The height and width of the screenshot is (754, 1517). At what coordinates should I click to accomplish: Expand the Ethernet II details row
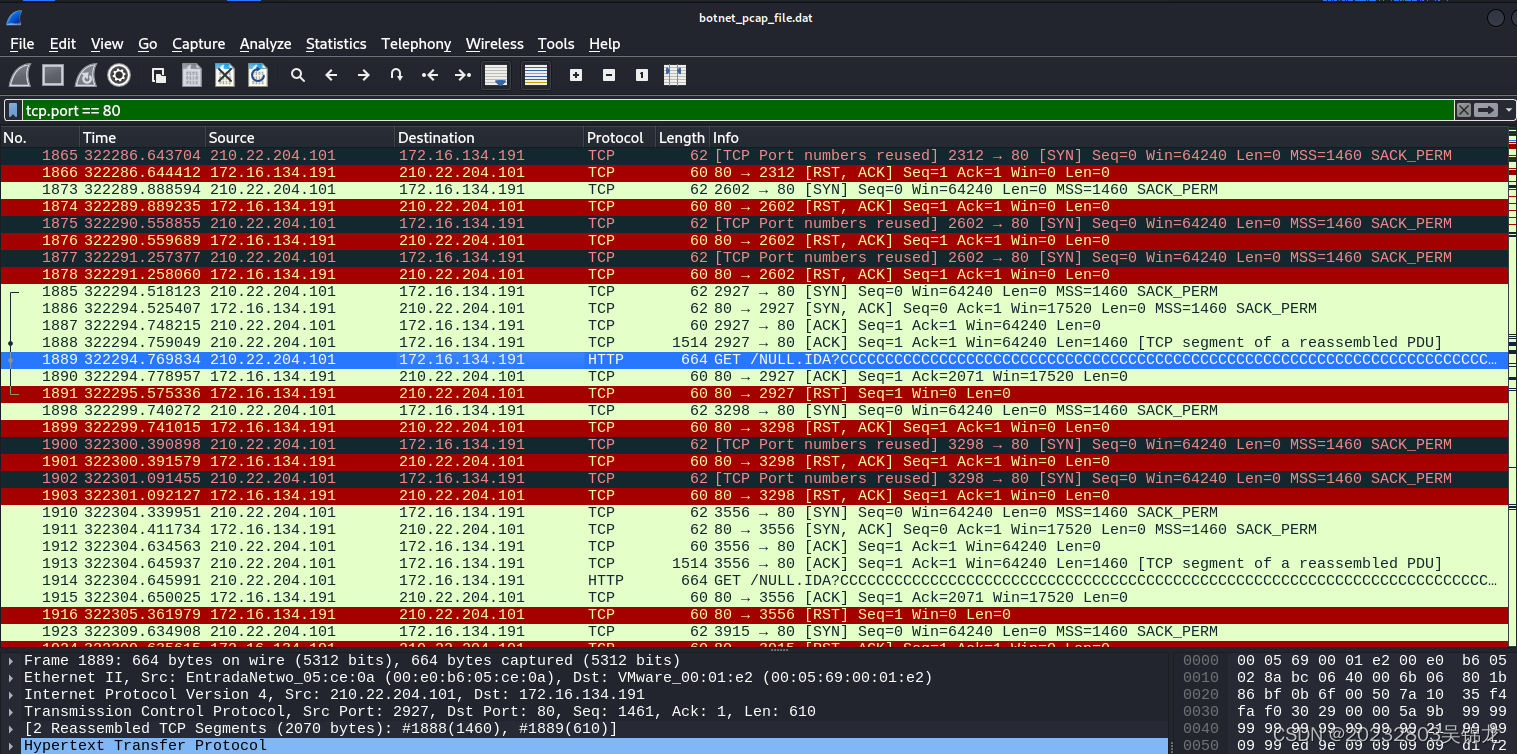[x=12, y=678]
